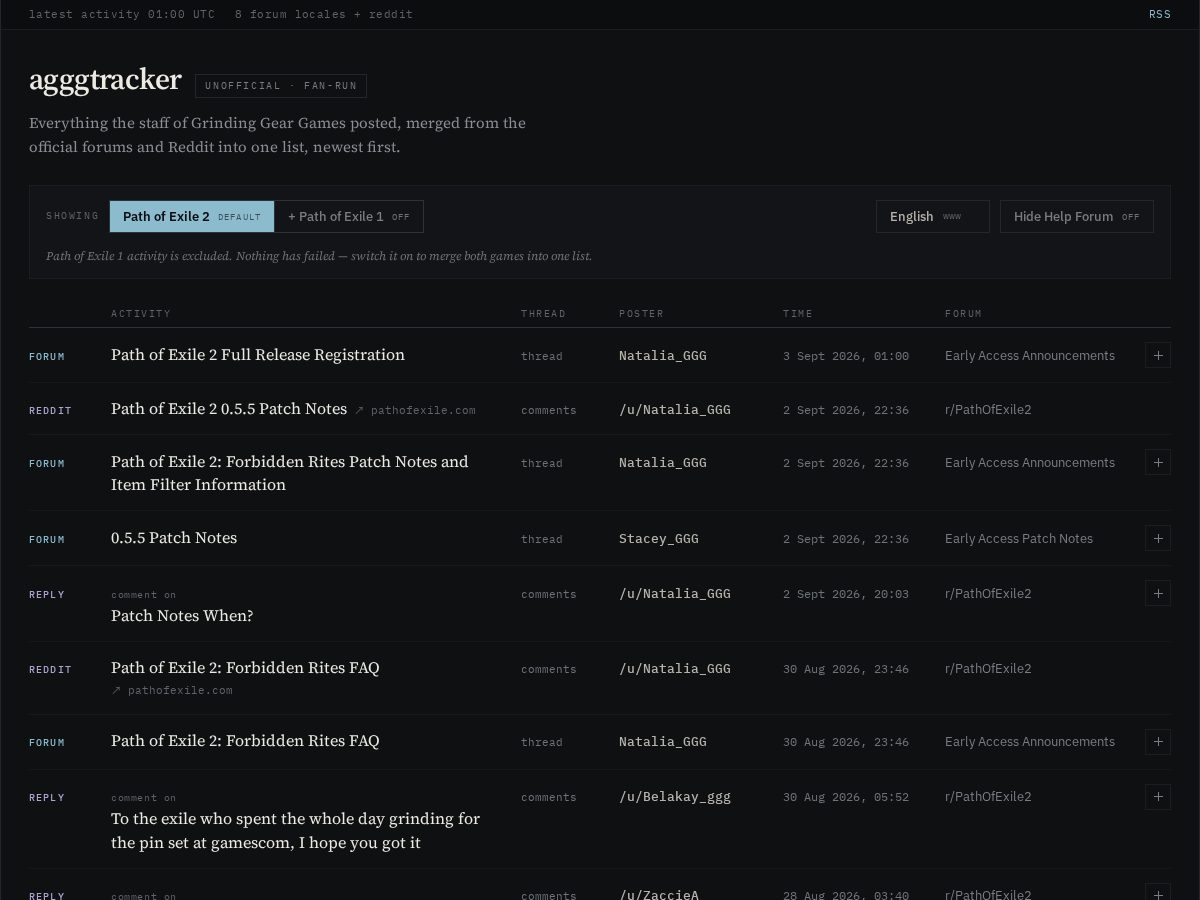Click the TIME column header
Image resolution: width=1200 pixels, height=900 pixels.
(x=798, y=314)
